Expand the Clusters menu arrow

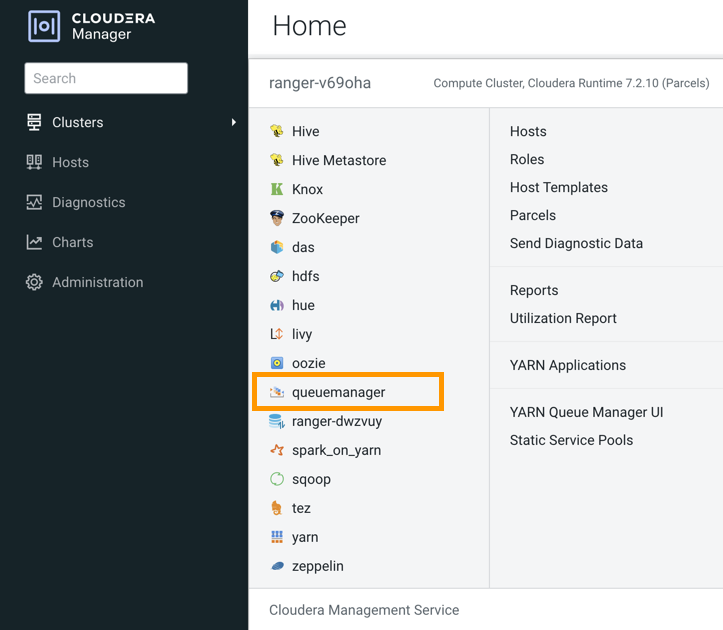click(x=233, y=122)
